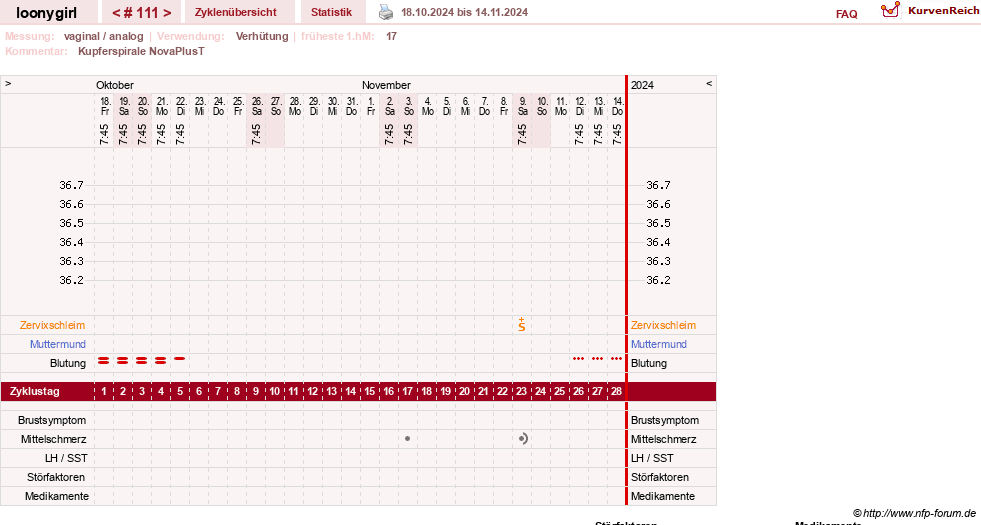Click the right 36.5 temperature axis label

(658, 223)
